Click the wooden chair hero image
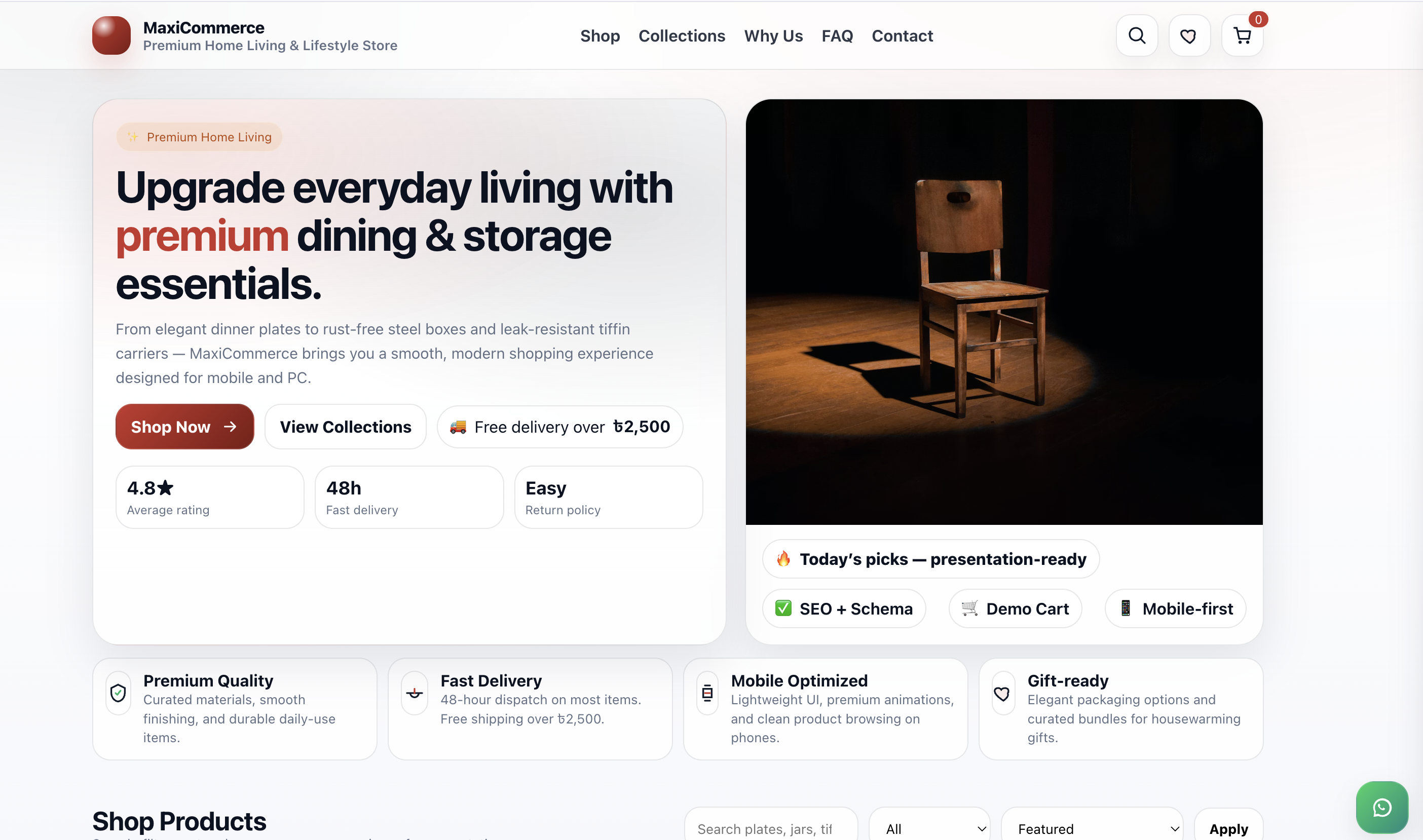 click(x=1004, y=312)
